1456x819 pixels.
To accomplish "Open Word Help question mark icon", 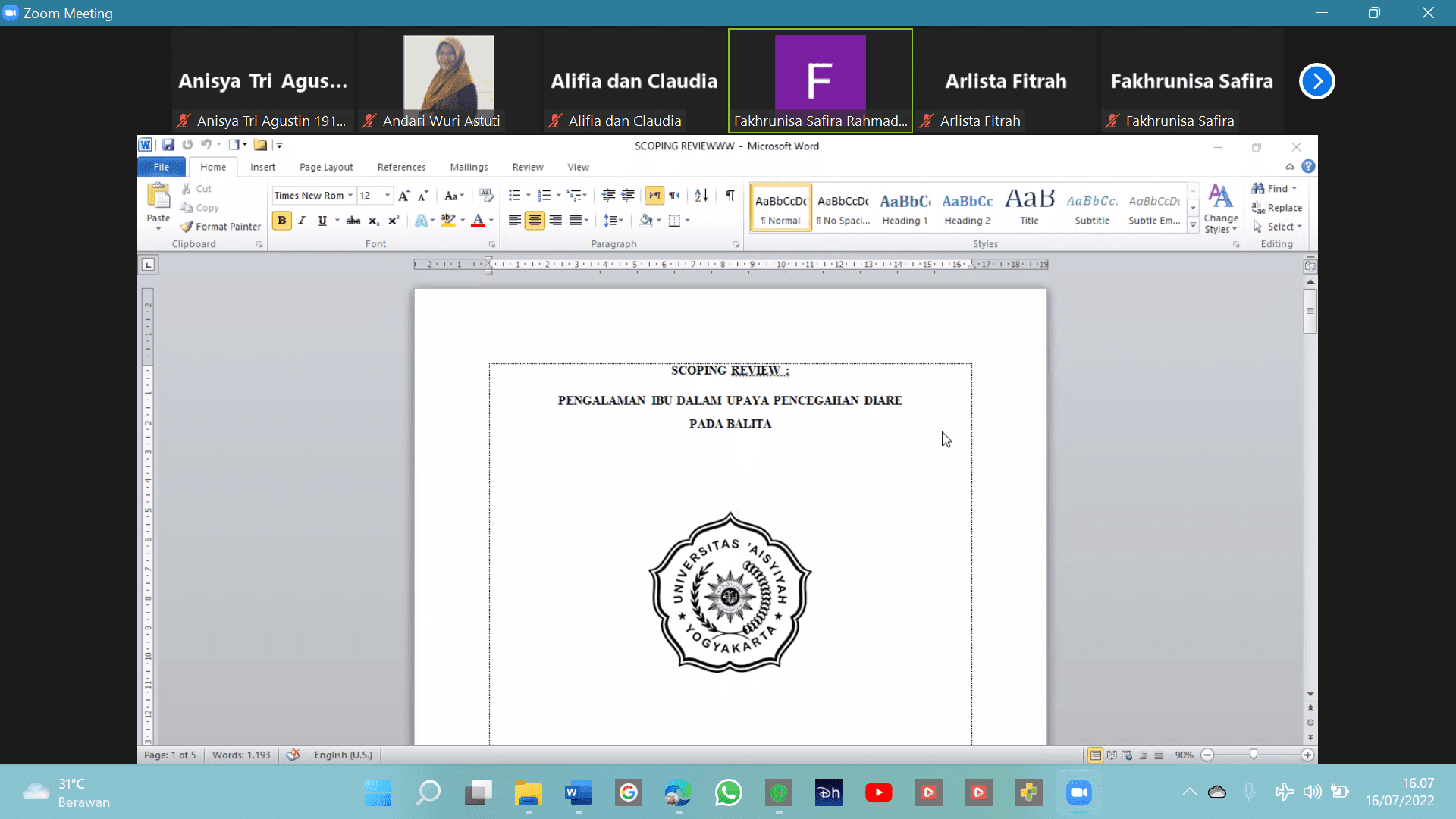I will coord(1308,167).
